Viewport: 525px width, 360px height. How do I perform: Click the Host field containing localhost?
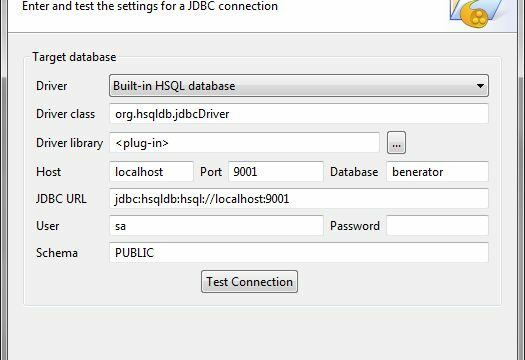(151, 171)
